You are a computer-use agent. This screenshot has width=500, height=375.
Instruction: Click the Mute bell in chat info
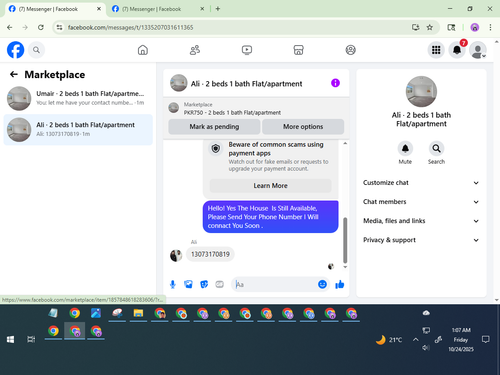click(x=405, y=149)
